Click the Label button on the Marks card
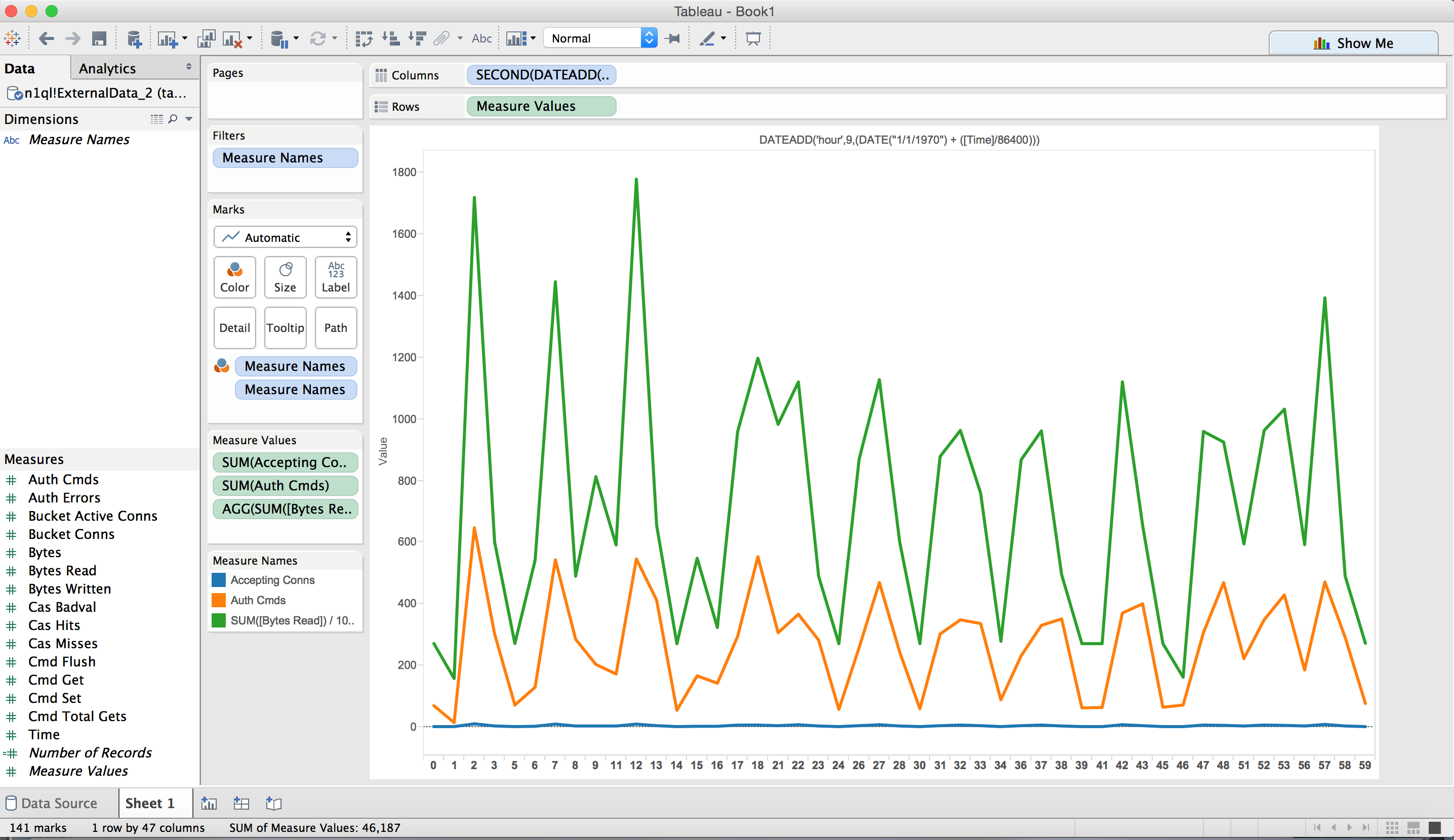This screenshot has width=1454, height=840. pyautogui.click(x=336, y=277)
